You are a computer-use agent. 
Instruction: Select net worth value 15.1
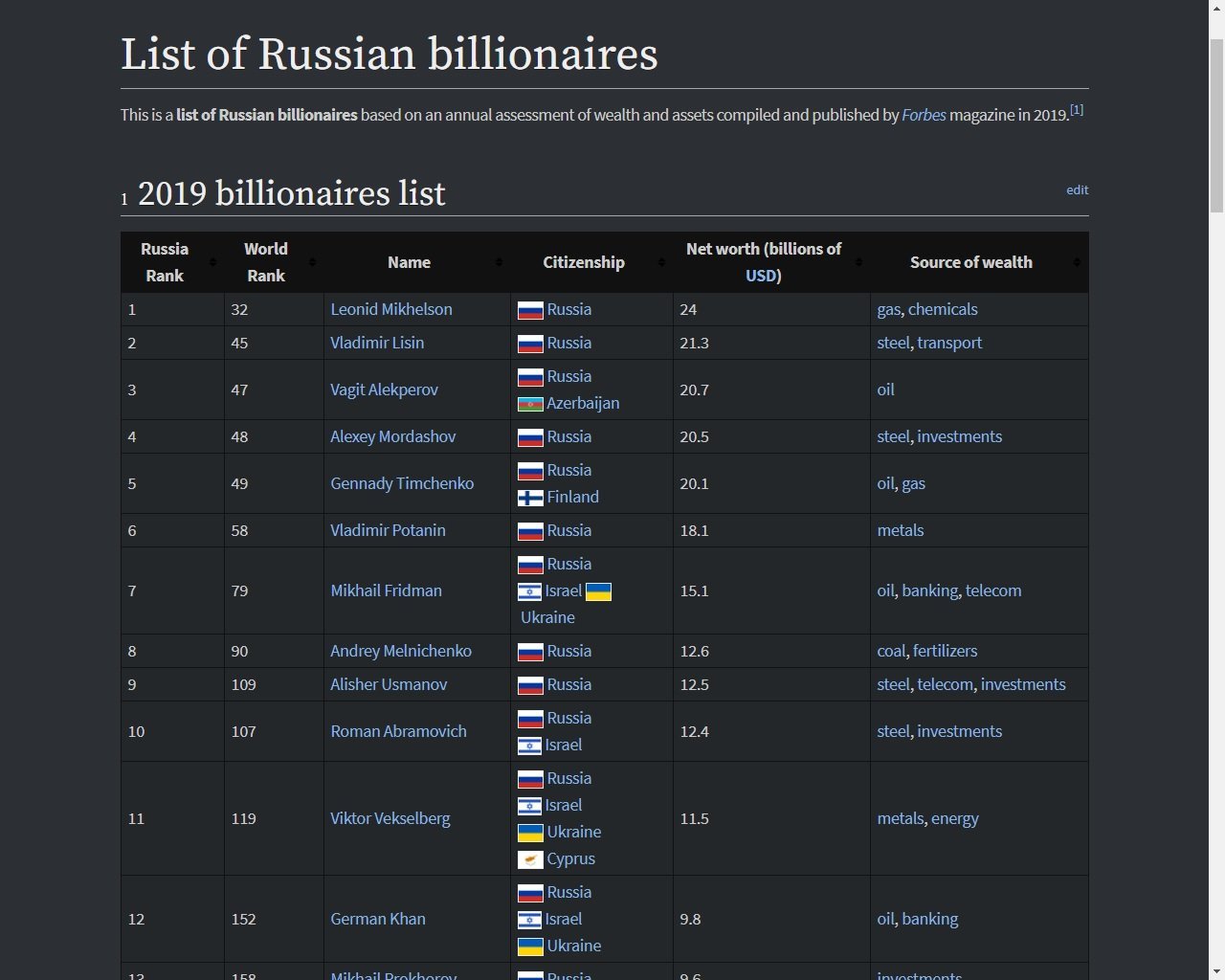click(694, 590)
